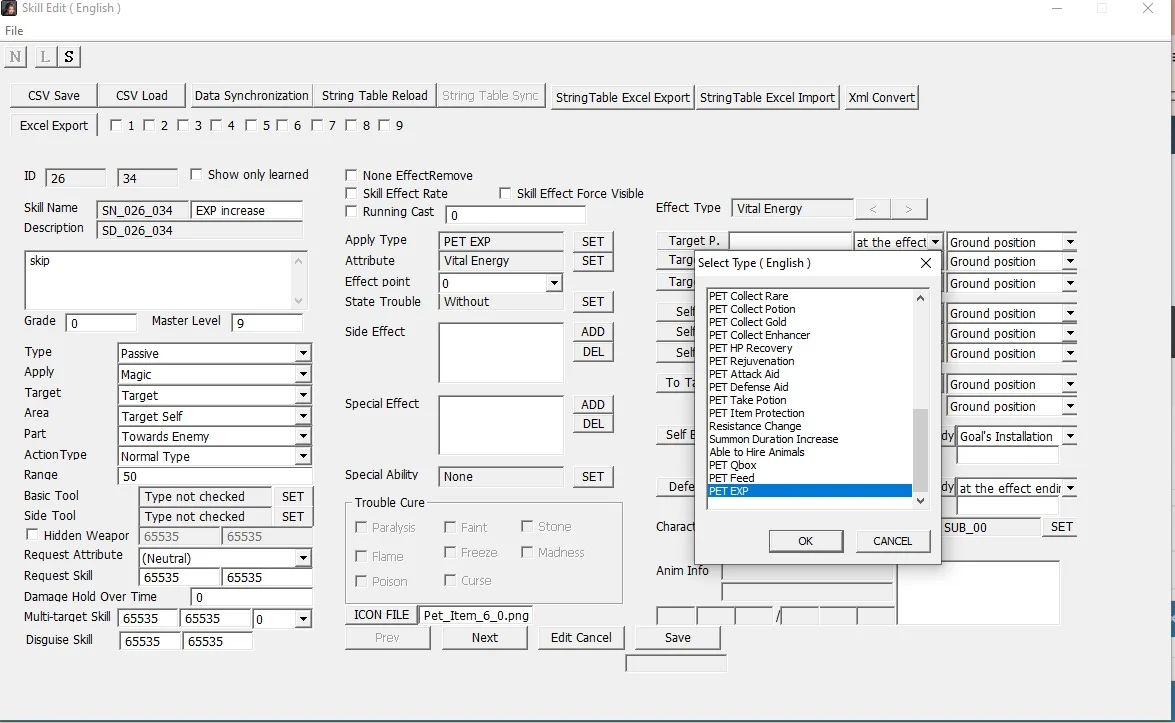Image resolution: width=1175 pixels, height=723 pixels.
Task: Click the StringTable Excel Export button
Action: pyautogui.click(x=623, y=97)
